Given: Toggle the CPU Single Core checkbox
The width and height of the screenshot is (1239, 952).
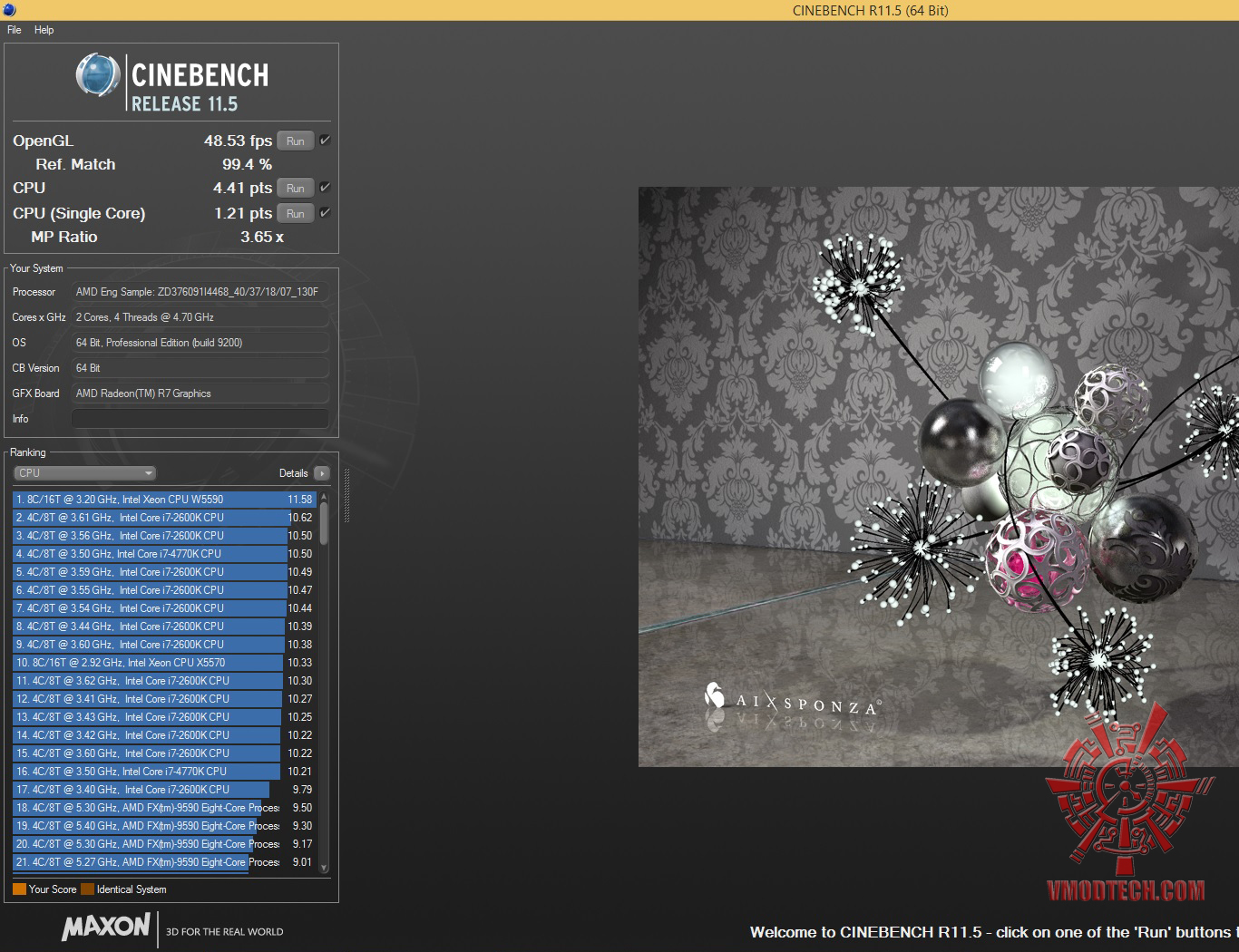Looking at the screenshot, I should coord(325,213).
